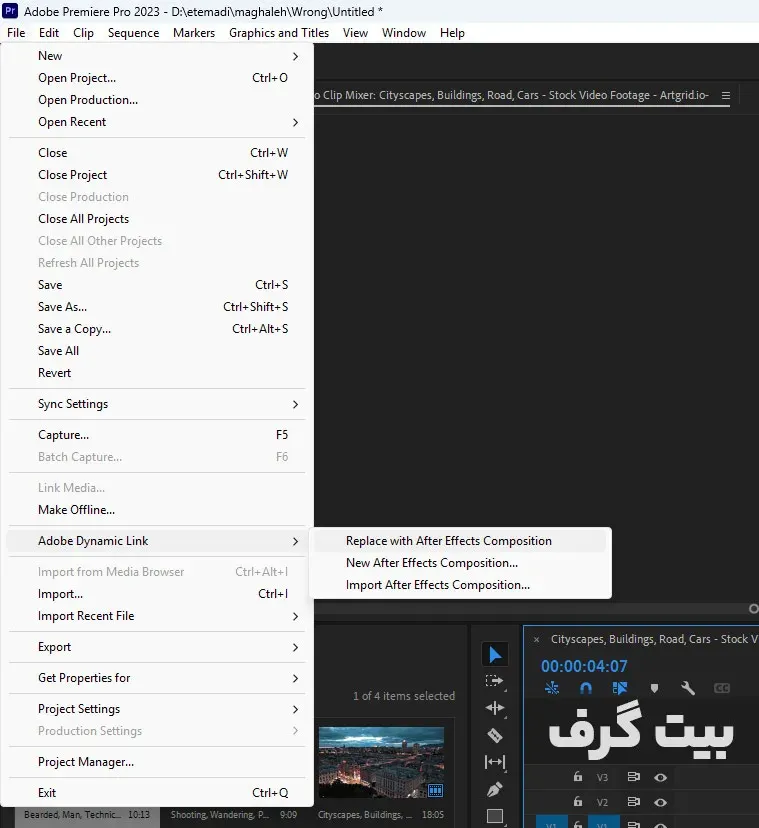Open the Markers menu
759x828 pixels.
pyautogui.click(x=194, y=33)
